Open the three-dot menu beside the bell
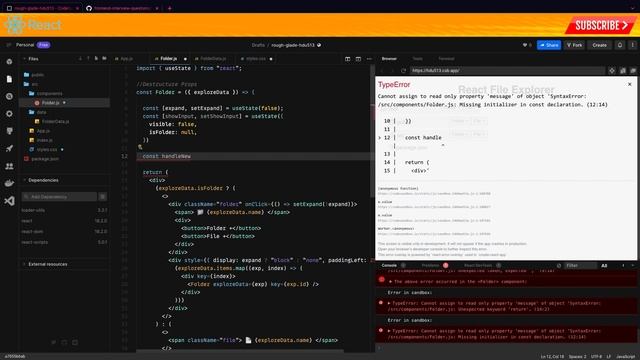 pos(633,45)
